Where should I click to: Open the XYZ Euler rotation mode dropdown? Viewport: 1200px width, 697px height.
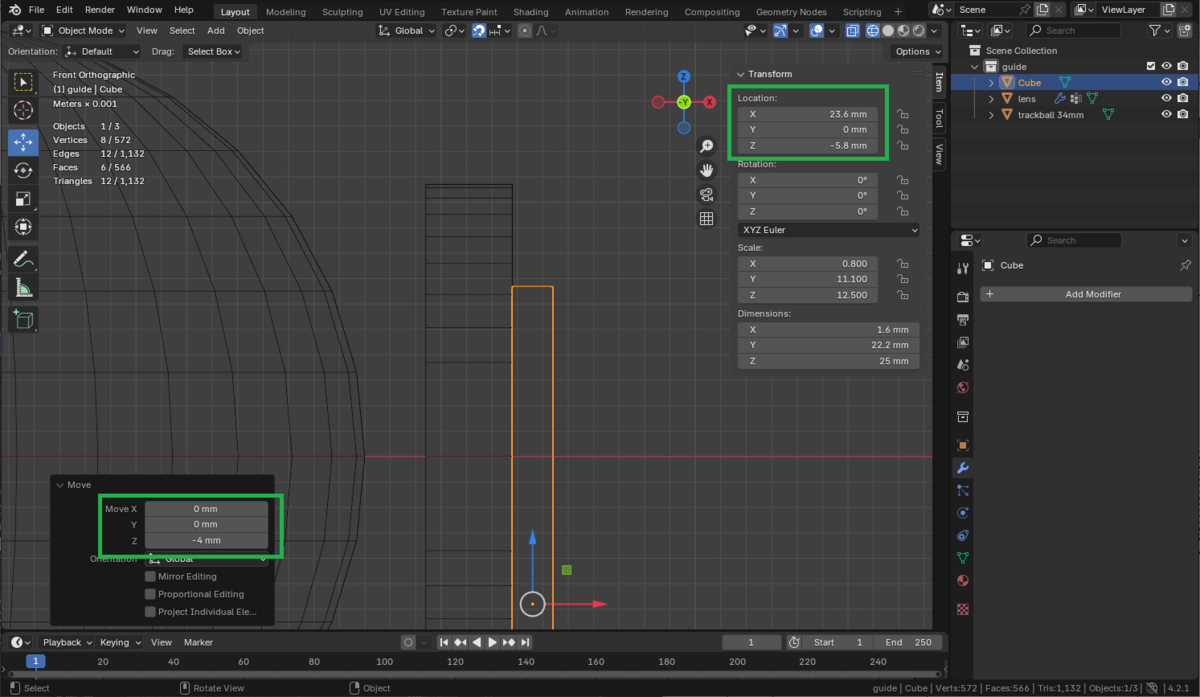pos(828,230)
